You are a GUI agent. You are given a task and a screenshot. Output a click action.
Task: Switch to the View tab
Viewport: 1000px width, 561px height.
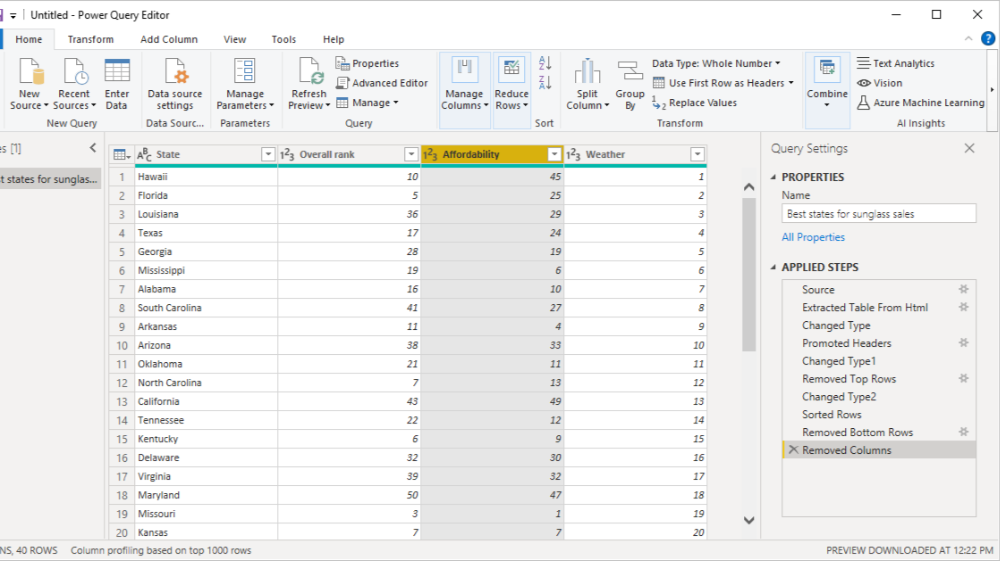click(235, 40)
